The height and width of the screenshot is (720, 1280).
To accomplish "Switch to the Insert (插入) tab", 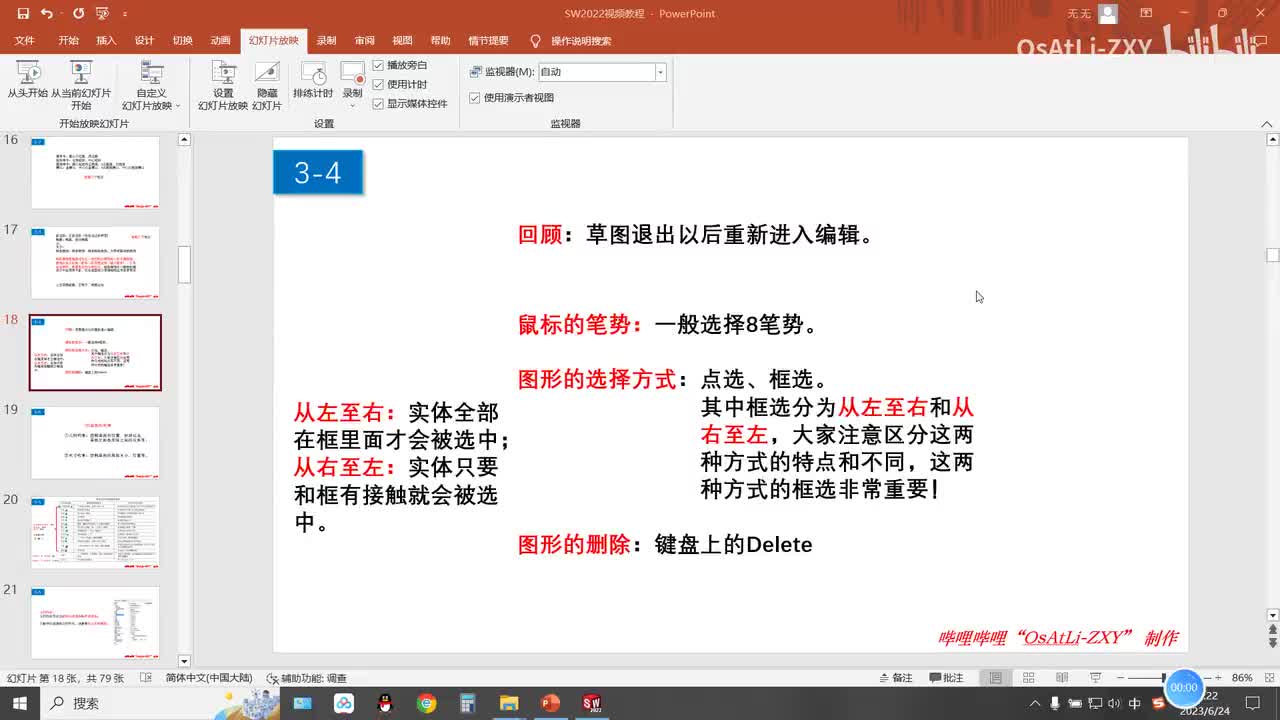I will coord(106,41).
